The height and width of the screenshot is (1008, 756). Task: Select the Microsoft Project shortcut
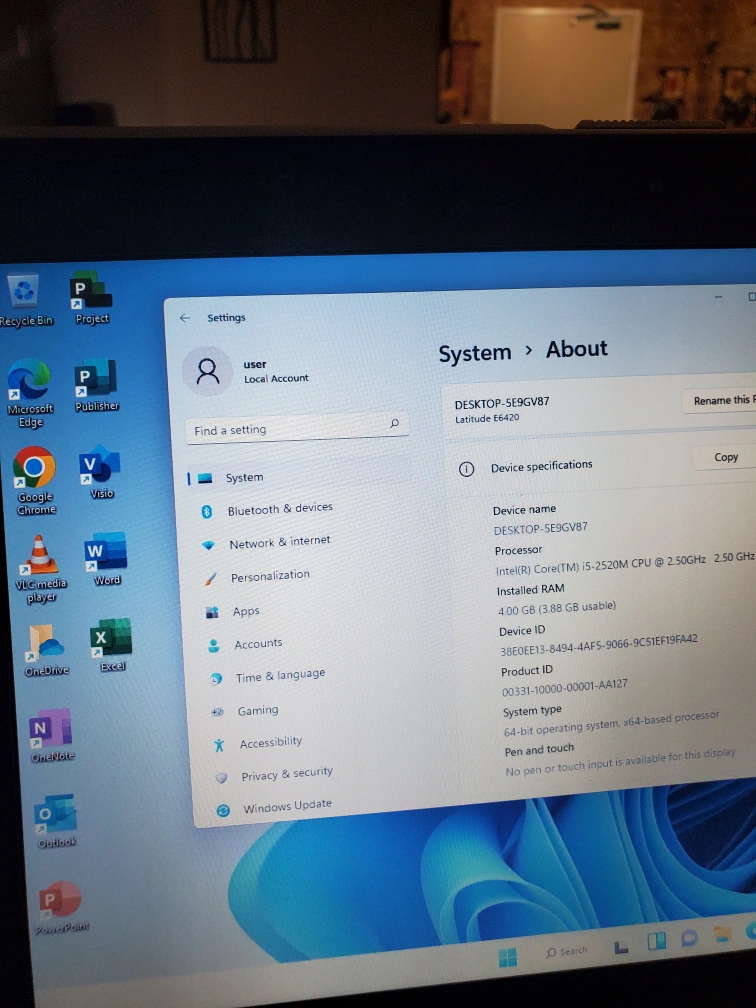[91, 292]
